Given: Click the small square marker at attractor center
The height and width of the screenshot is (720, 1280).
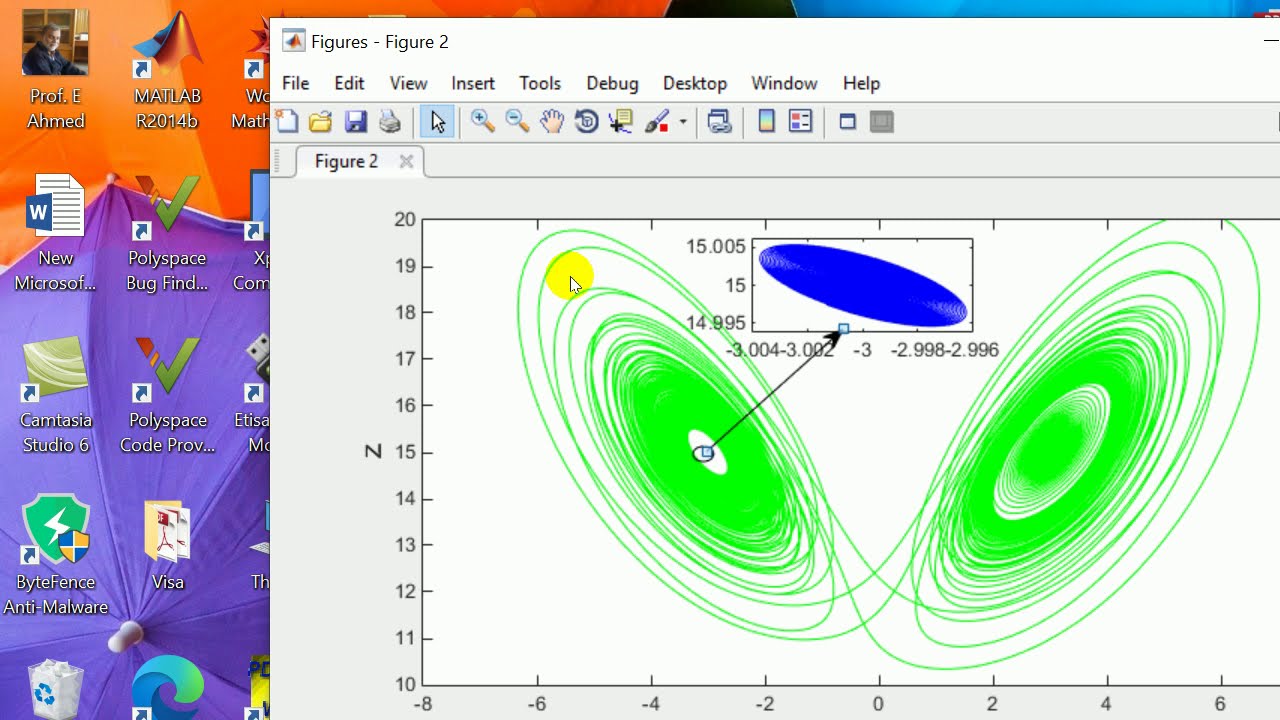Looking at the screenshot, I should (x=707, y=453).
